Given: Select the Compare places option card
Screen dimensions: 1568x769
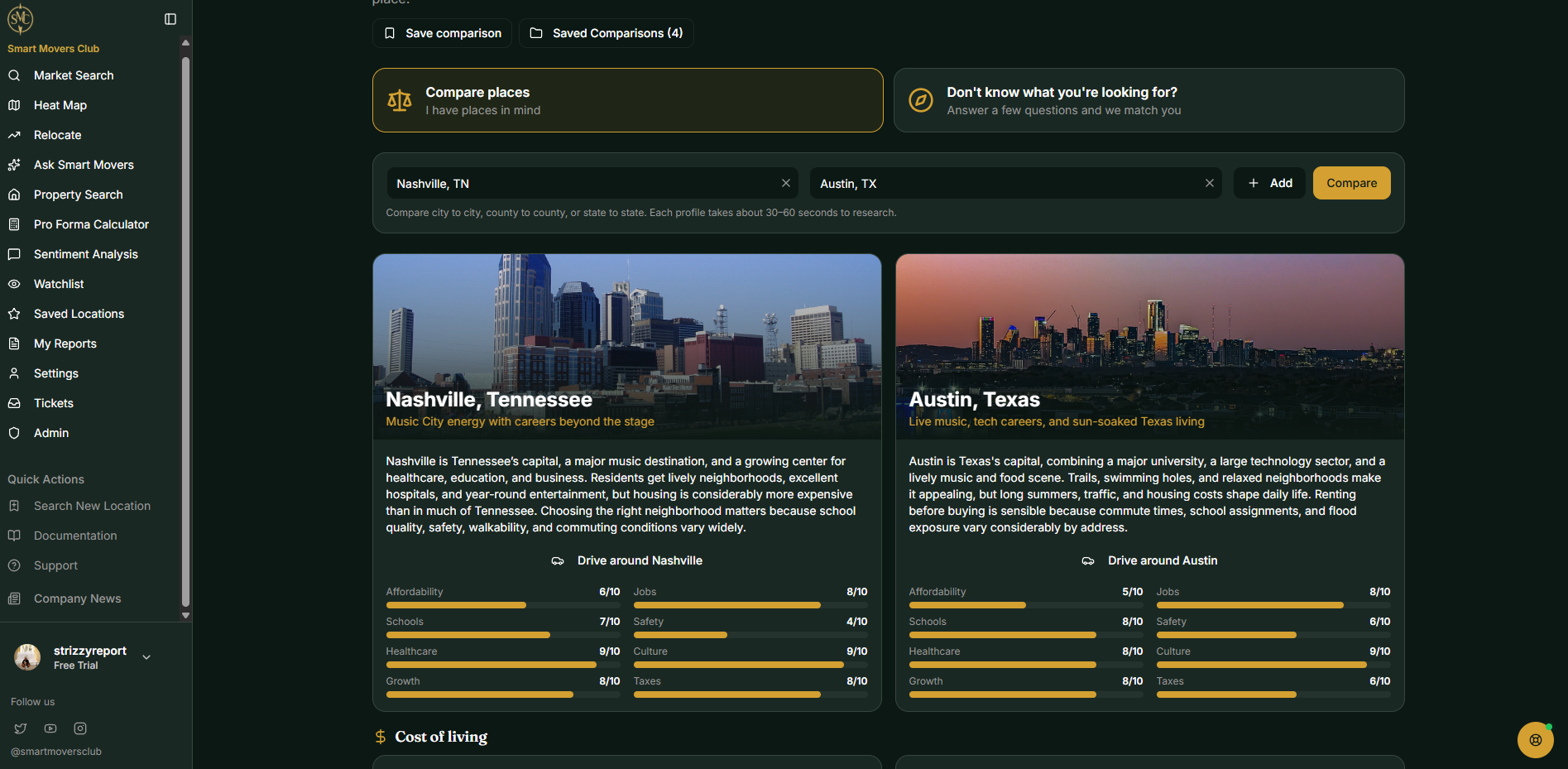Looking at the screenshot, I should point(628,100).
